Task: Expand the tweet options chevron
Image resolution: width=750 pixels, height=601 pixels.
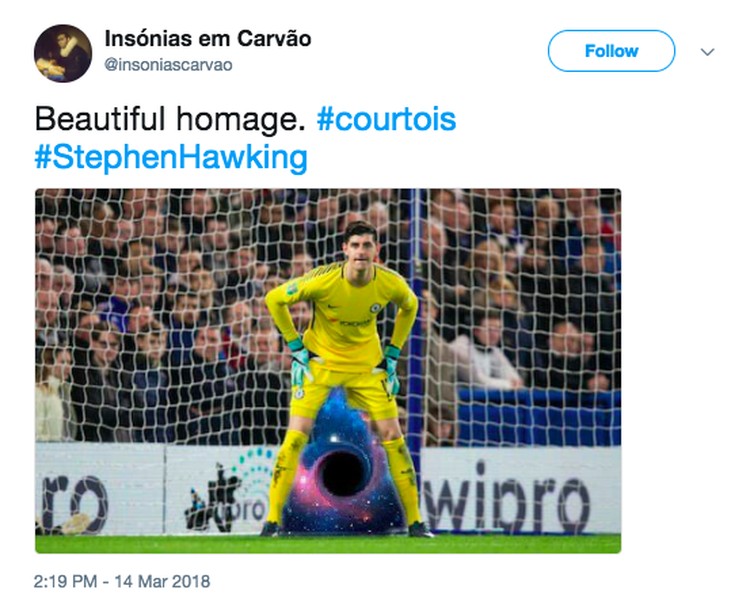Action: pos(707,52)
